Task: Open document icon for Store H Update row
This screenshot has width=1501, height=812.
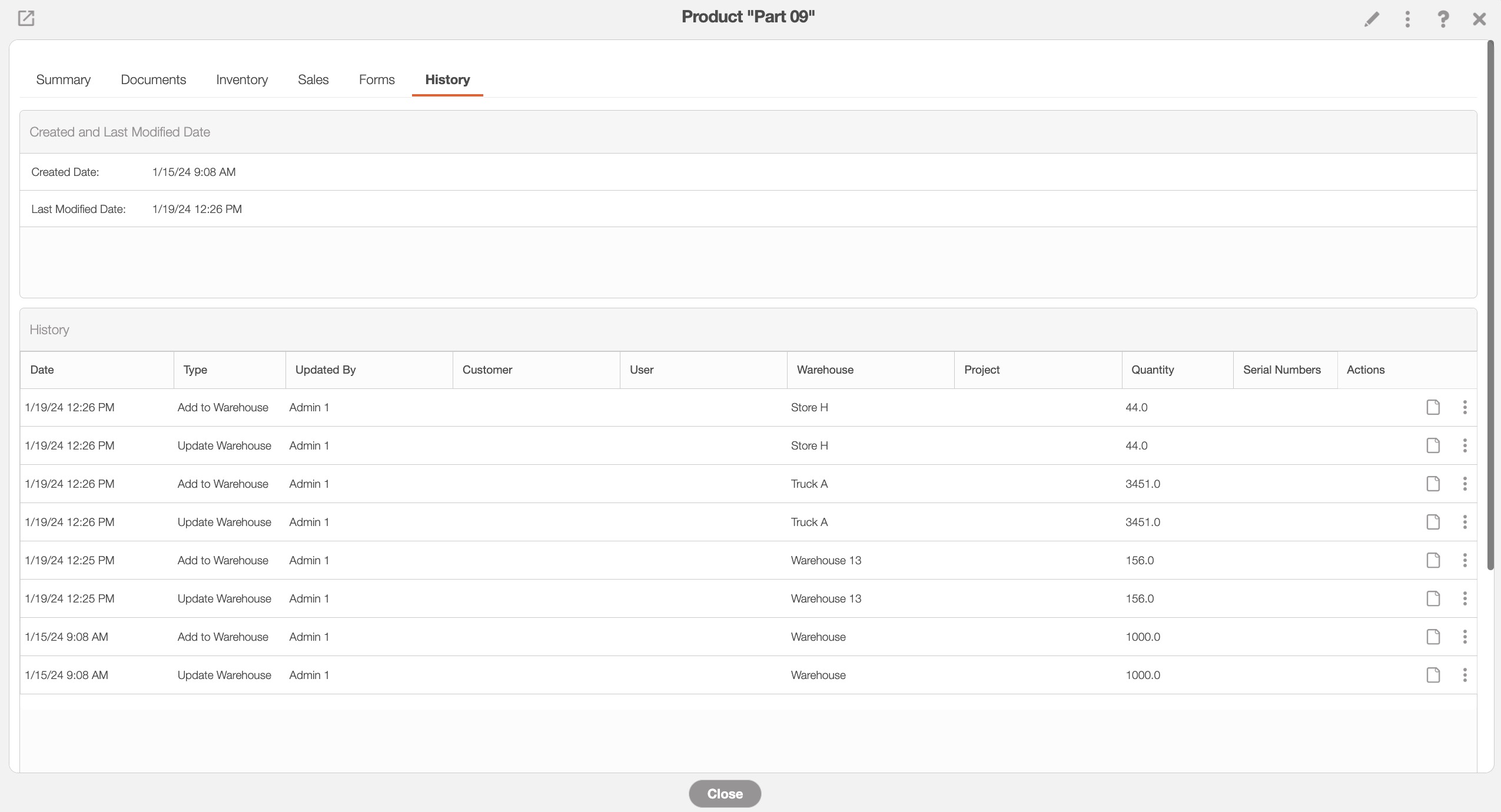Action: click(x=1433, y=445)
